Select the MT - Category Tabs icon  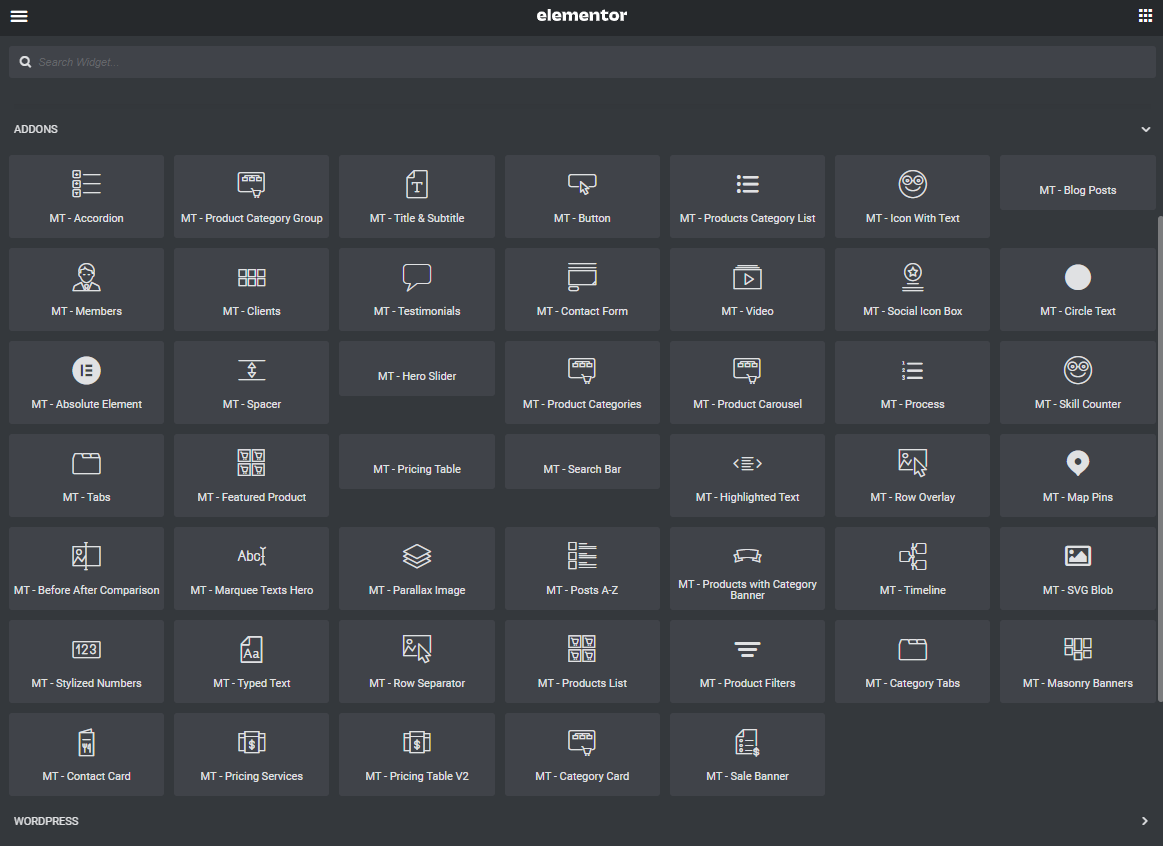point(912,650)
